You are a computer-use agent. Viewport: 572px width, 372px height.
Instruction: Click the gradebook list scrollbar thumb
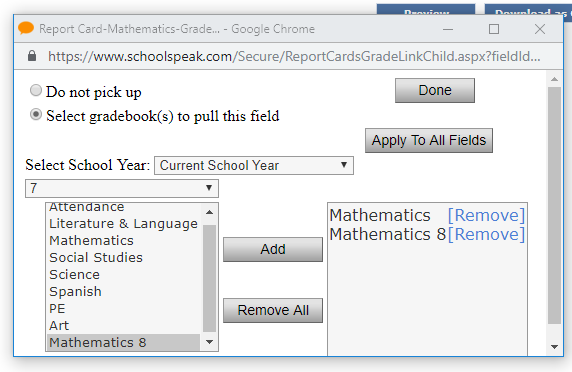click(x=209, y=278)
